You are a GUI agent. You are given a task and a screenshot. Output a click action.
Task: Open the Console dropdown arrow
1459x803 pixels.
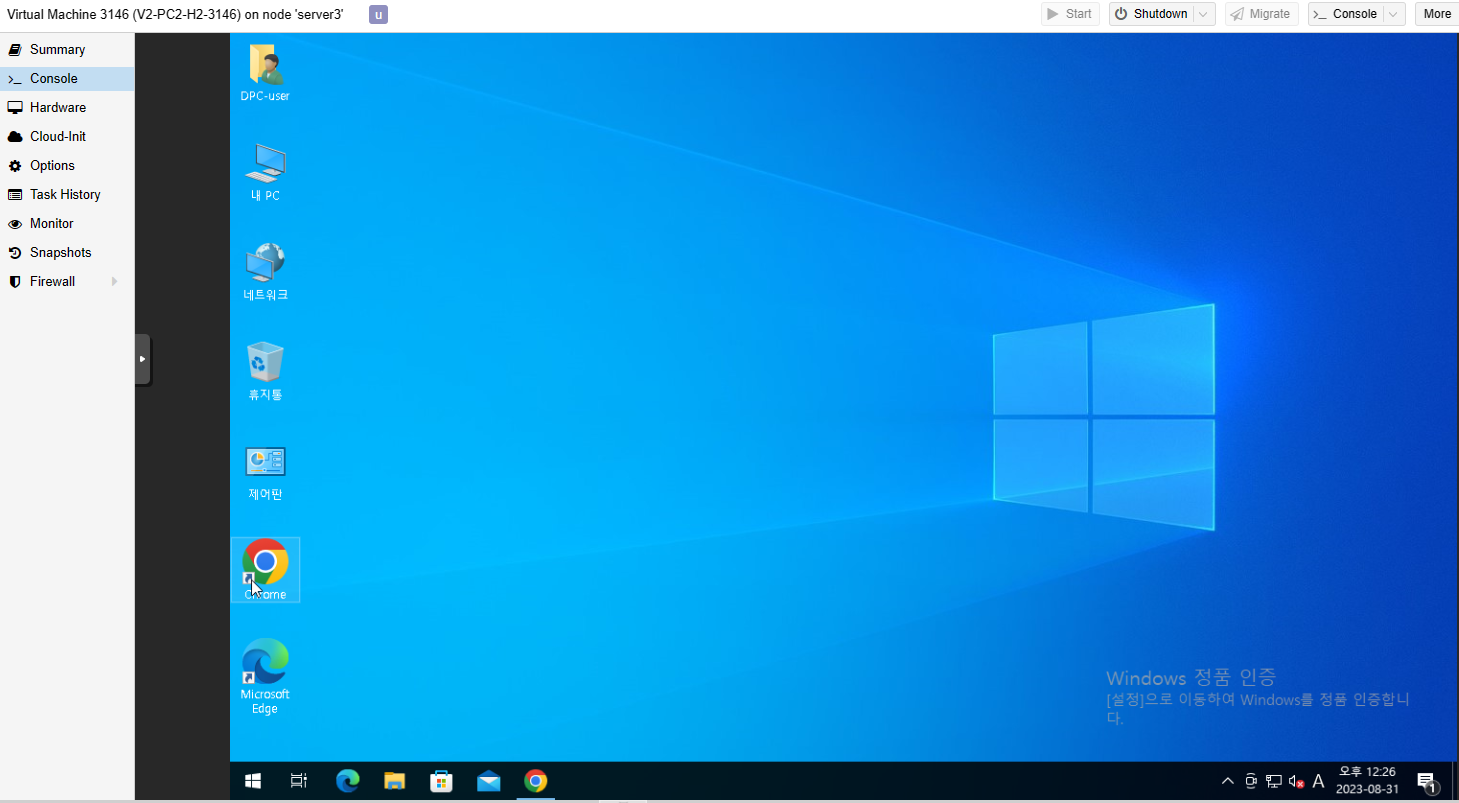coord(1394,14)
